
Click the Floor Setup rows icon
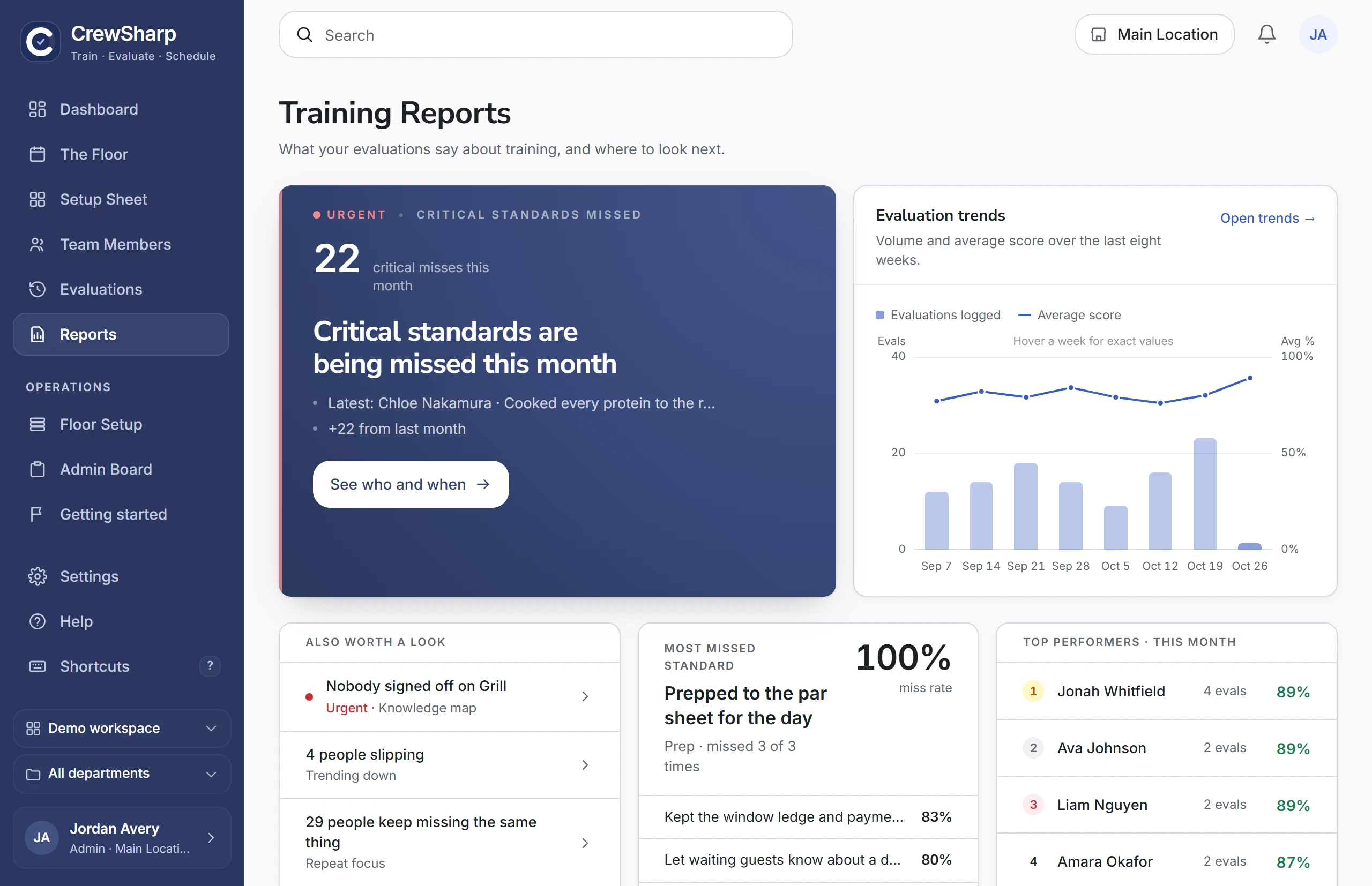tap(38, 424)
